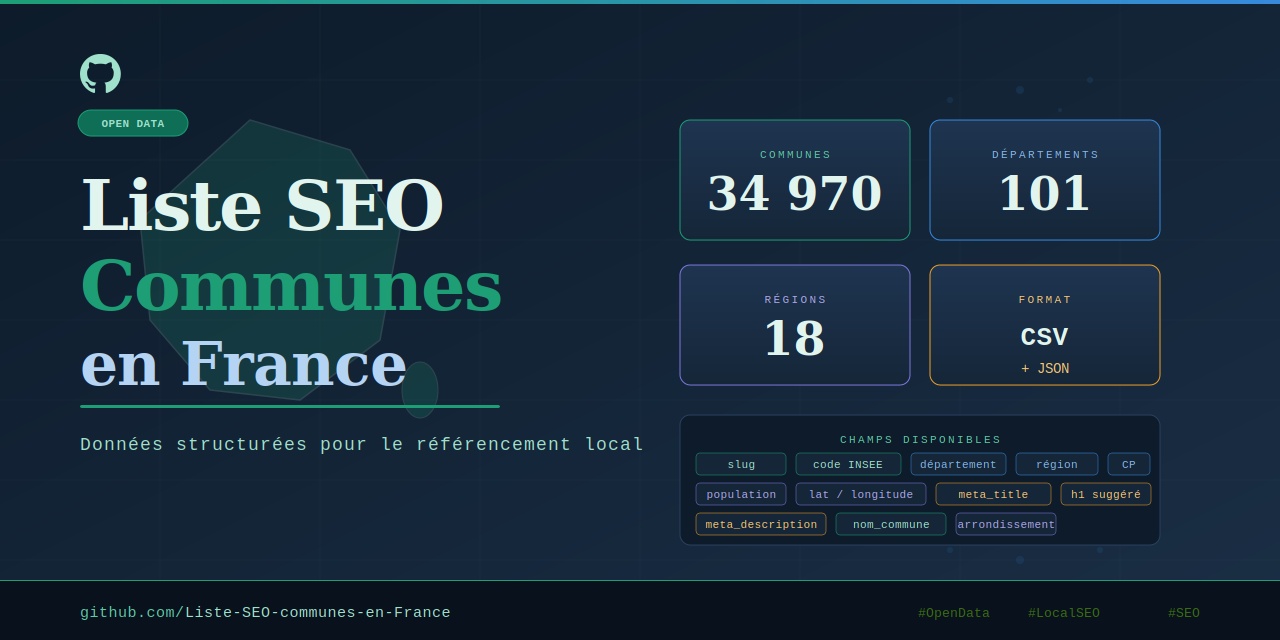Click the Format CSV + JSON card
Viewport: 1280px width, 640px height.
tap(1045, 325)
